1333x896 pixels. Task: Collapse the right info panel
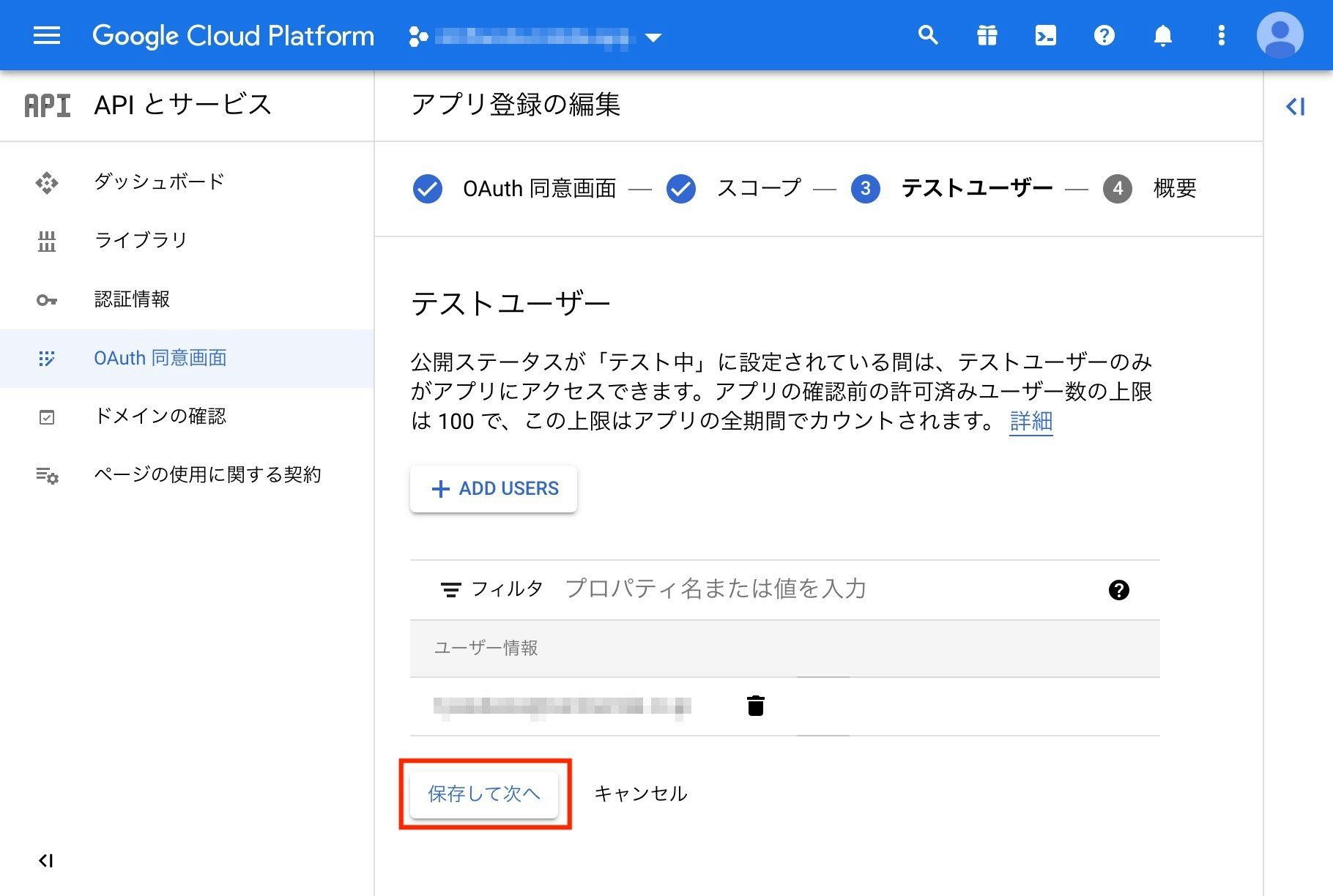(x=1295, y=107)
